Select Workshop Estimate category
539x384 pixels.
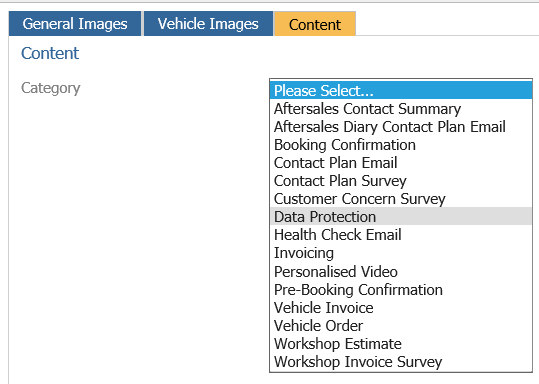[401, 344]
